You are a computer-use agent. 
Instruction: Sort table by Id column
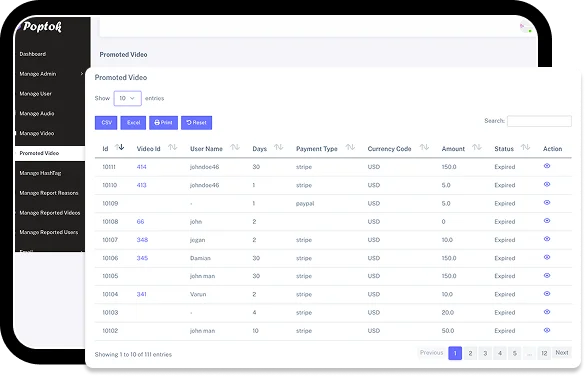point(119,148)
